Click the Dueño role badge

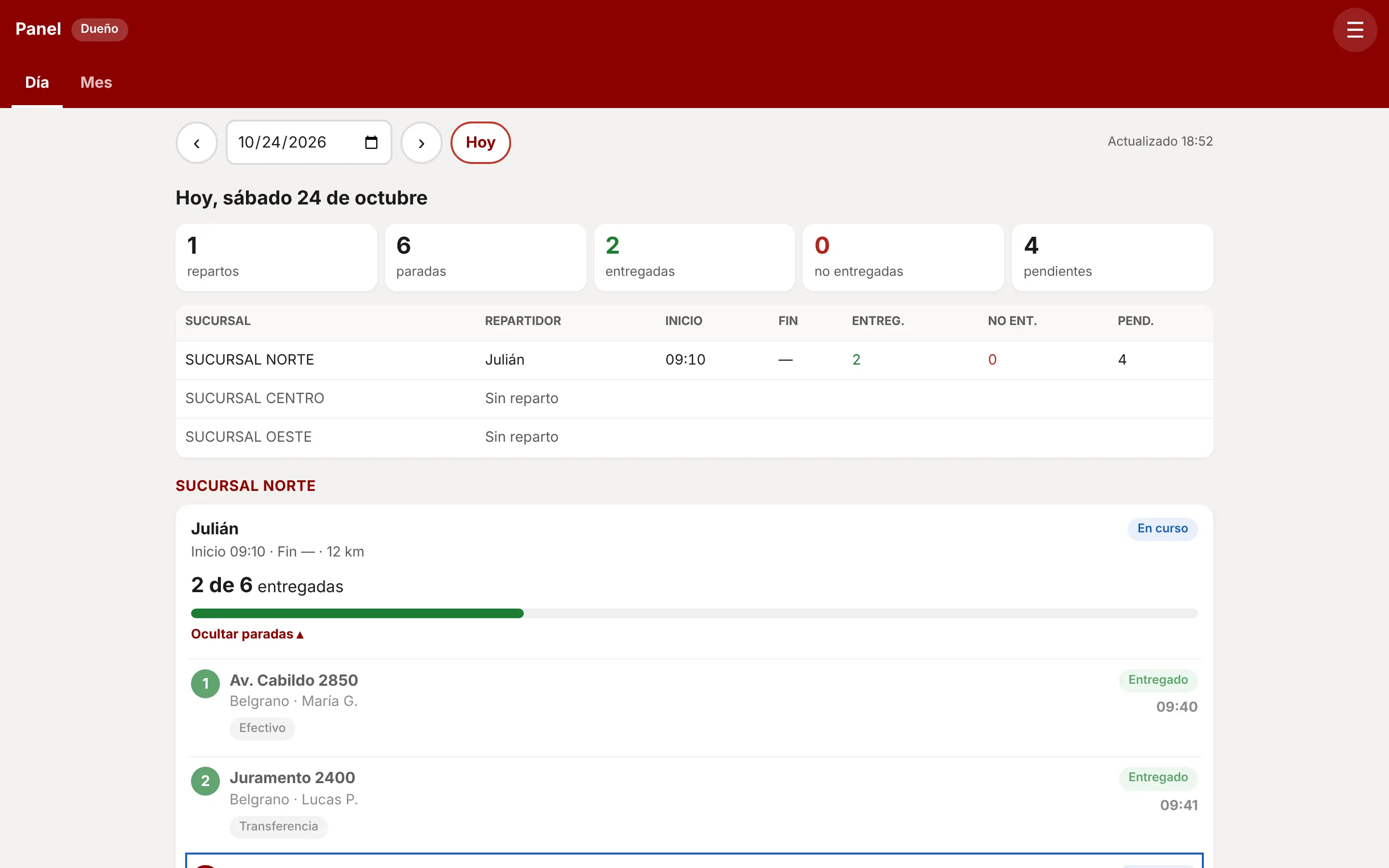pyautogui.click(x=99, y=29)
